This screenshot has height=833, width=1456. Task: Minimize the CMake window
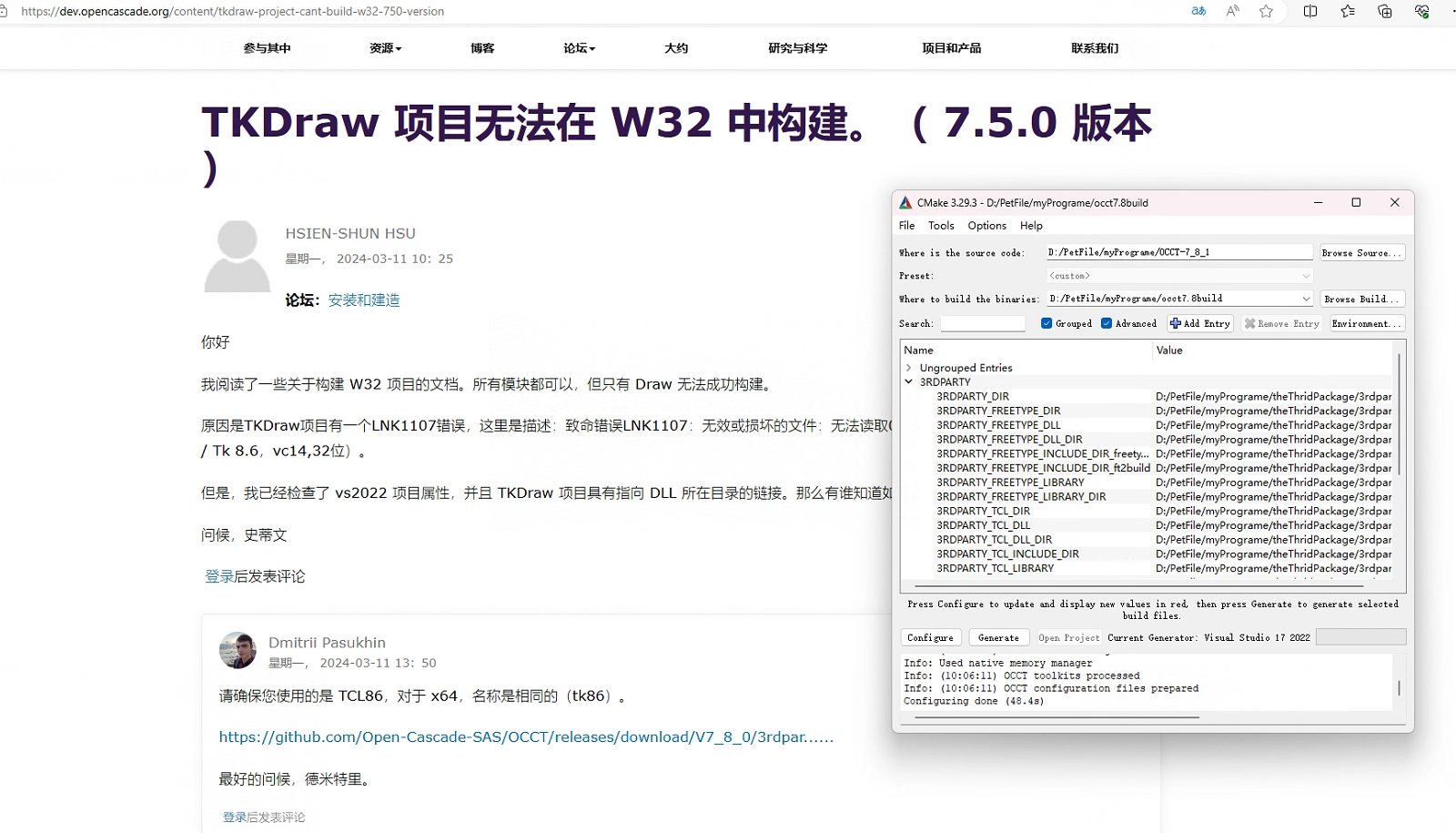click(1318, 202)
